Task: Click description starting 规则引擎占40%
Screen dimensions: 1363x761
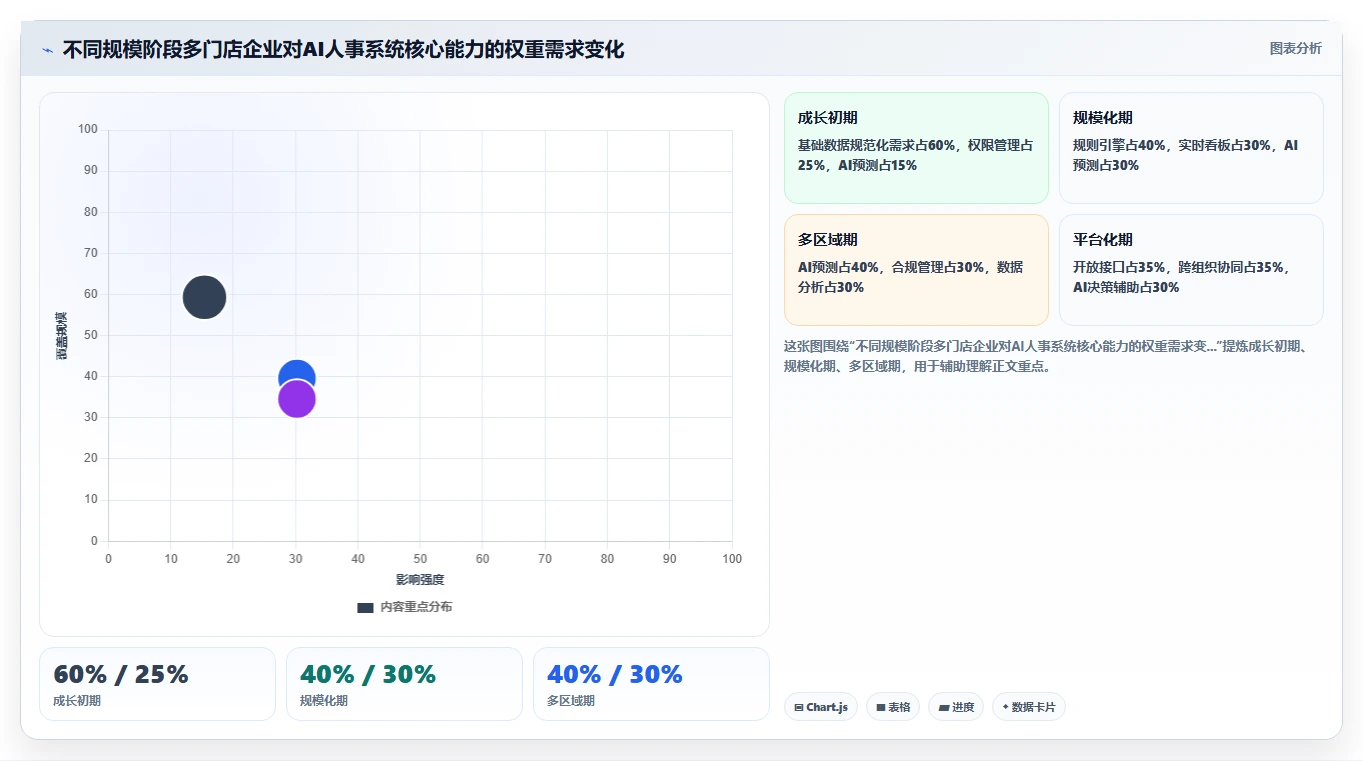Action: click(1186, 155)
